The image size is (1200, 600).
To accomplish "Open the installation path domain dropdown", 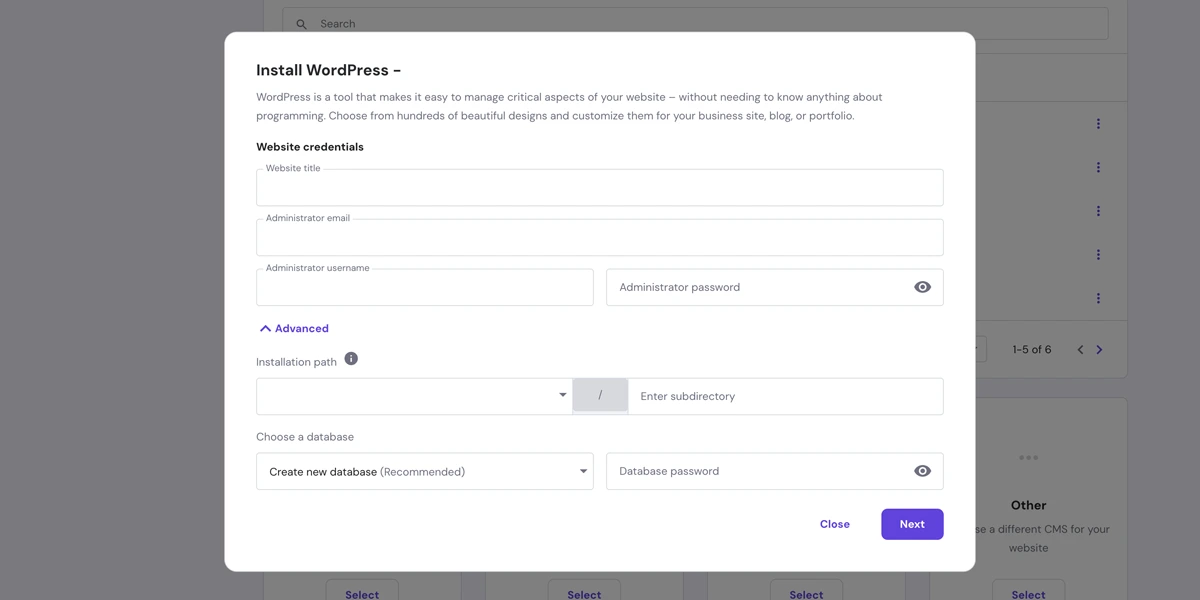I will click(414, 396).
